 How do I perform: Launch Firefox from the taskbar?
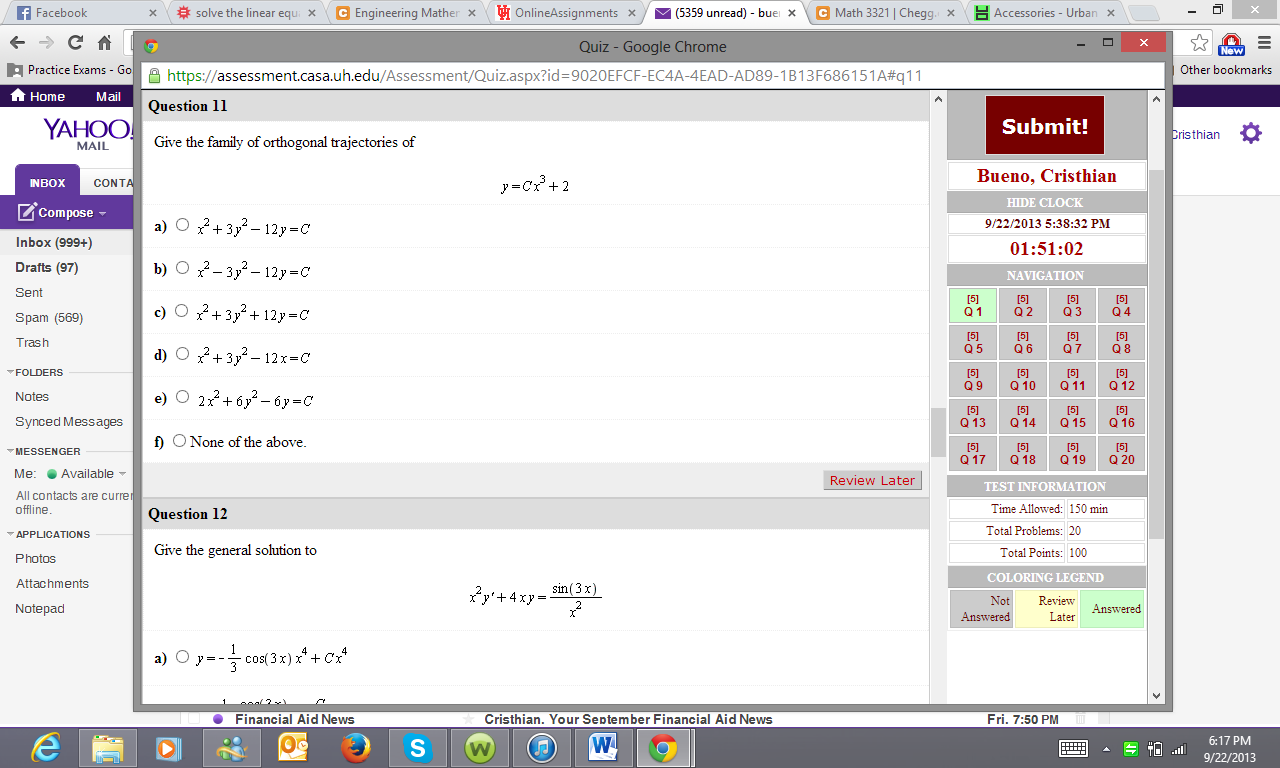pos(355,747)
